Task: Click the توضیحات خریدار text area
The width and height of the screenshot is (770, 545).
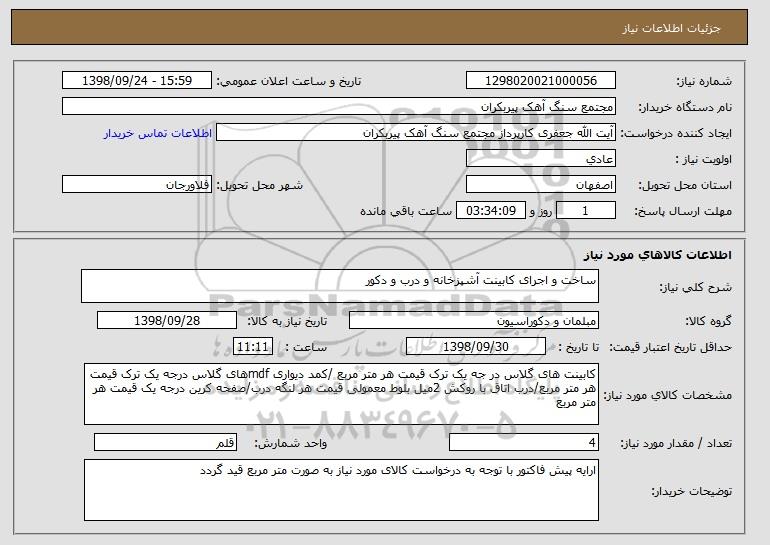Action: coord(341,490)
